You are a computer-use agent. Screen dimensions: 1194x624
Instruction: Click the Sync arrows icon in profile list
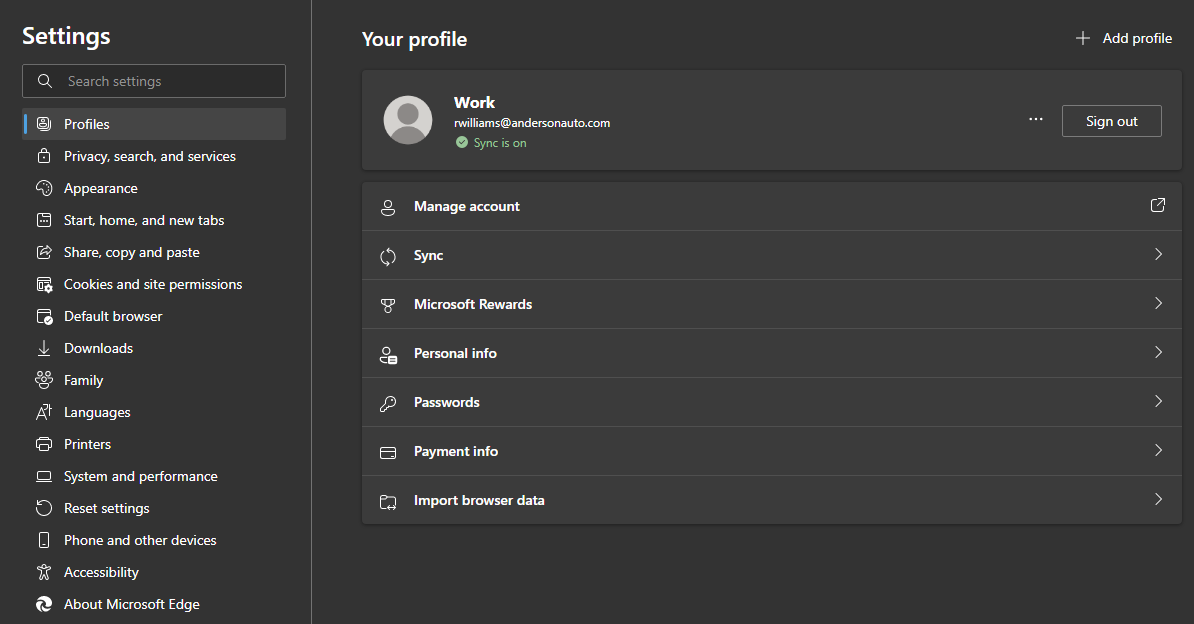(x=388, y=257)
